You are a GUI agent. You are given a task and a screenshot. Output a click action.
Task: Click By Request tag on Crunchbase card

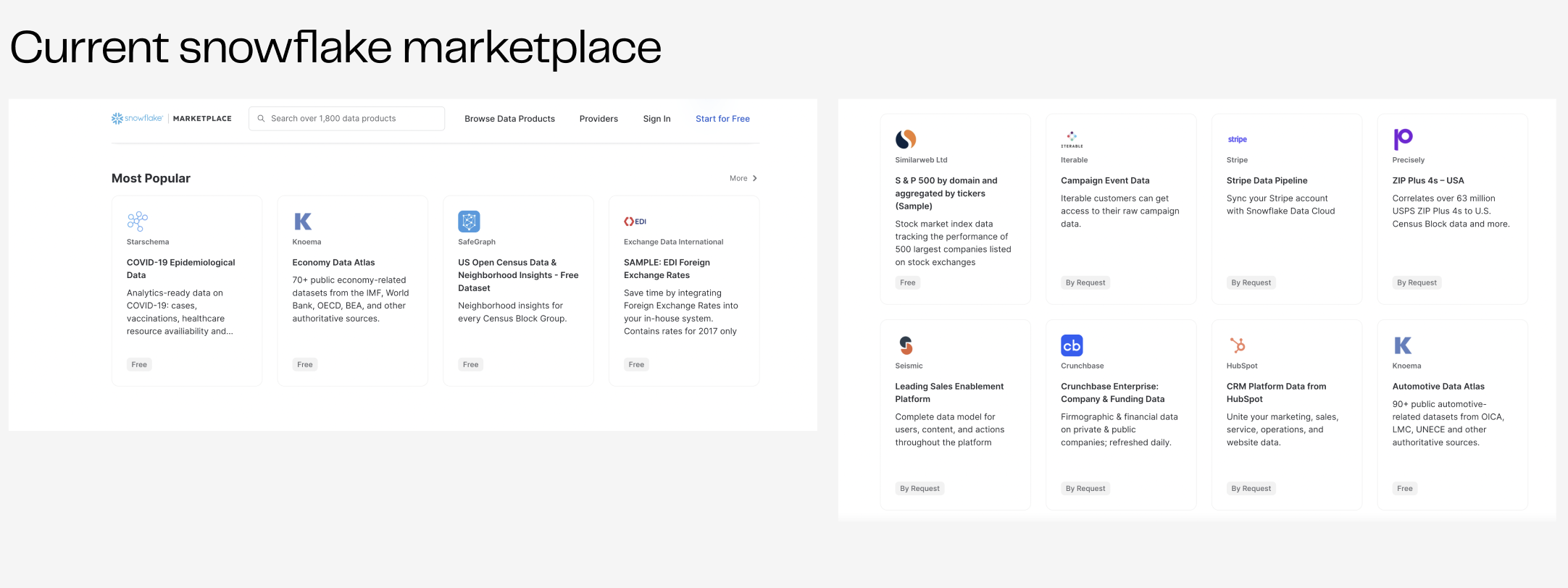point(1085,488)
